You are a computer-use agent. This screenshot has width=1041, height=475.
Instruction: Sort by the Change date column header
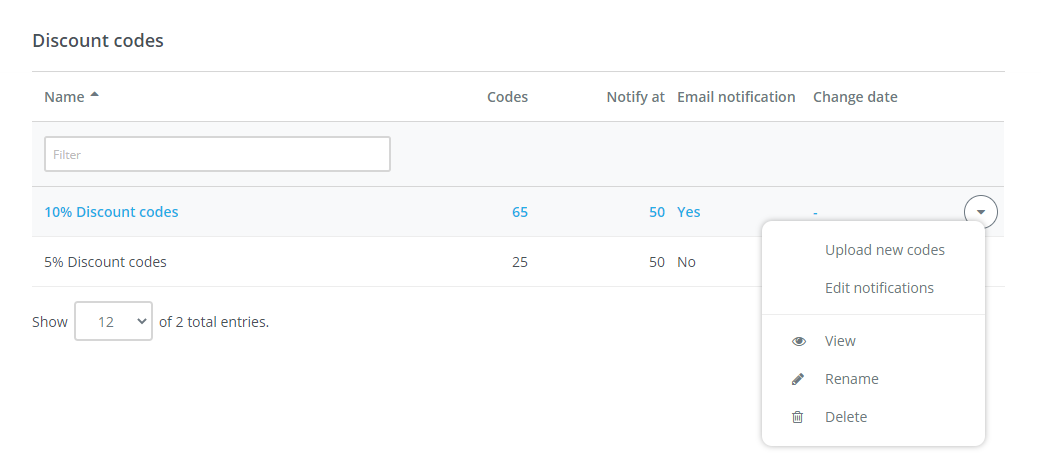pyautogui.click(x=855, y=97)
